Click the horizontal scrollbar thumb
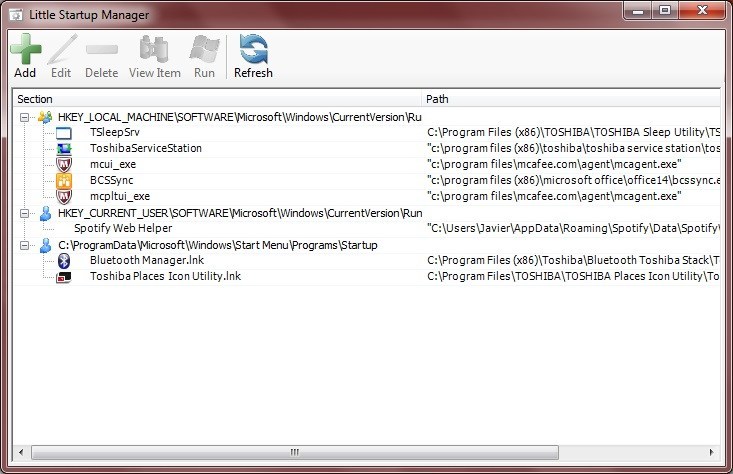This screenshot has width=733, height=474. [x=295, y=452]
